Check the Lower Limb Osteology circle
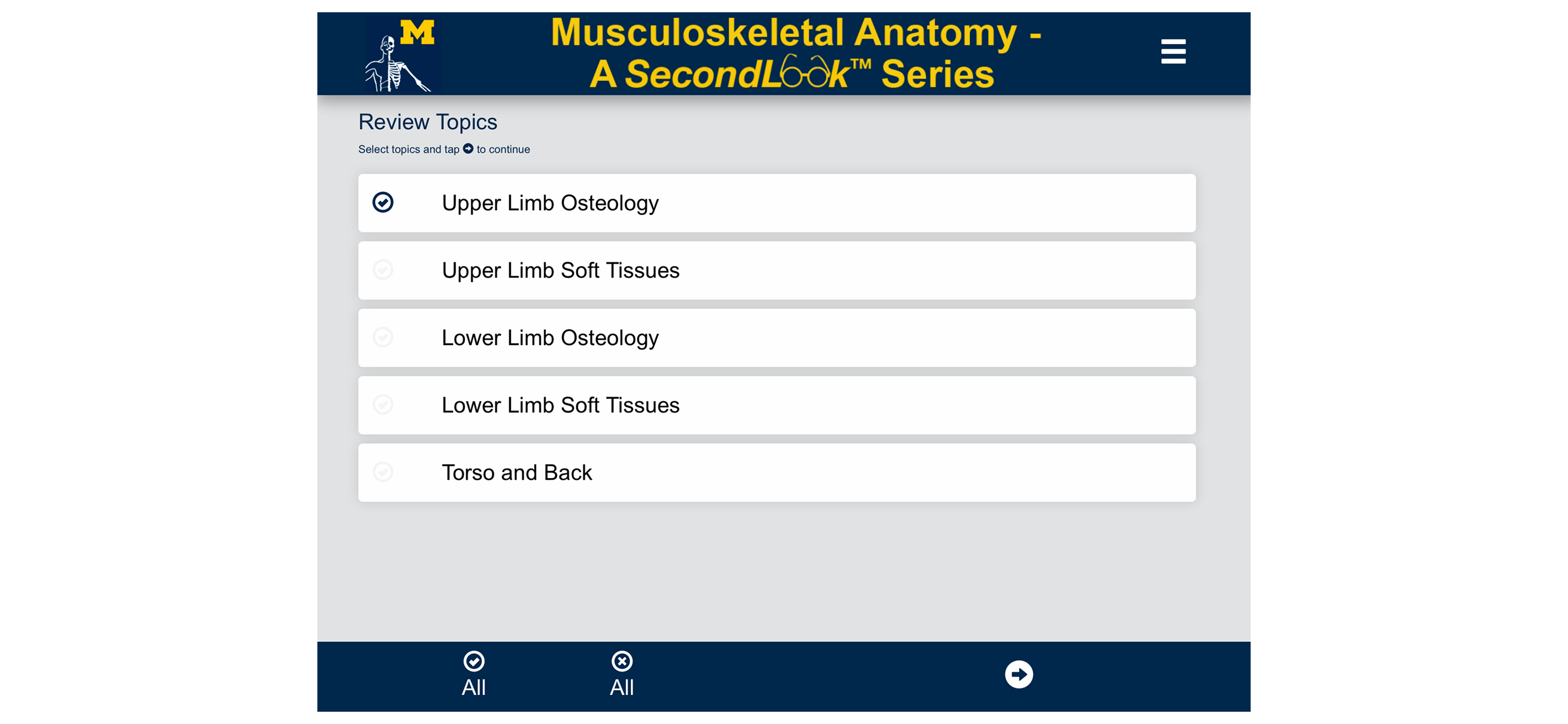This screenshot has height=724, width=1568. 383,337
